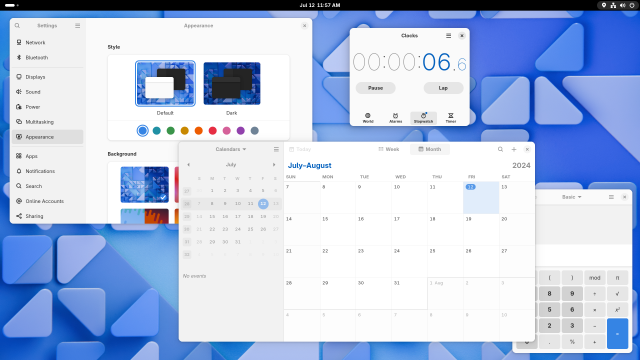Select the Appearance item in Settings sidebar
This screenshot has height=360, width=640.
(x=48, y=137)
